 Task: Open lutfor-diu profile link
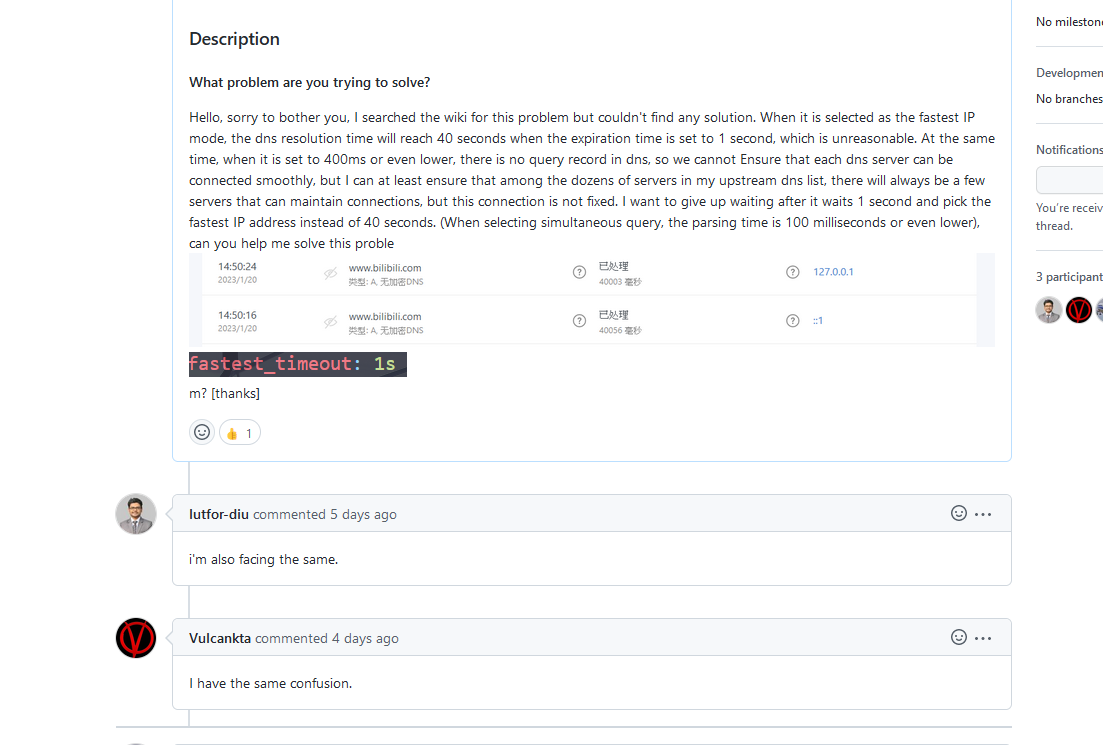(x=219, y=514)
